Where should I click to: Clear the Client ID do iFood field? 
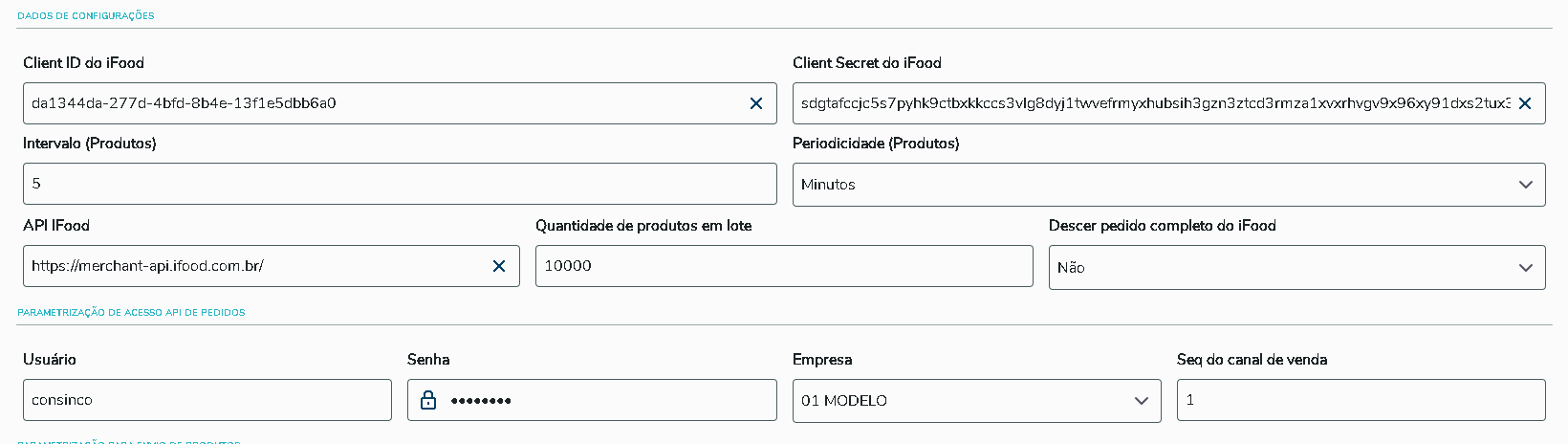[x=755, y=103]
